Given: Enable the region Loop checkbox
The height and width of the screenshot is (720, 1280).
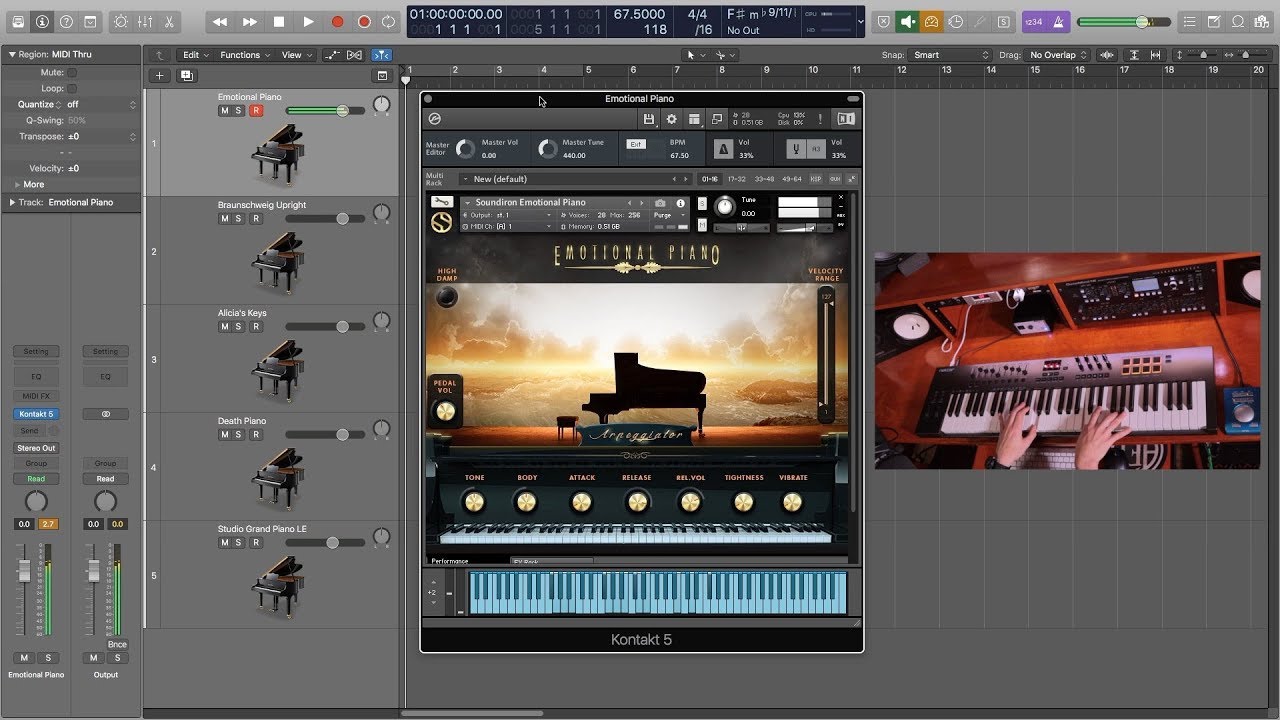Looking at the screenshot, I should pos(72,89).
